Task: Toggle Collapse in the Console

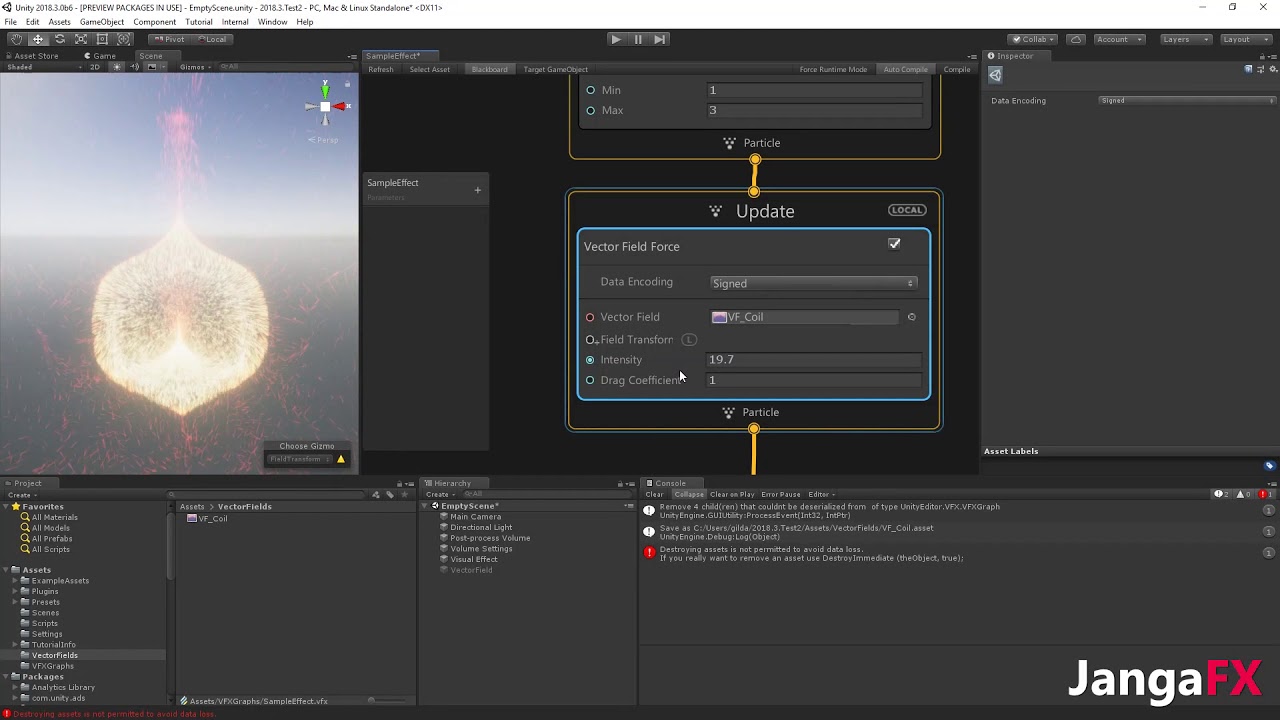Action: click(688, 494)
